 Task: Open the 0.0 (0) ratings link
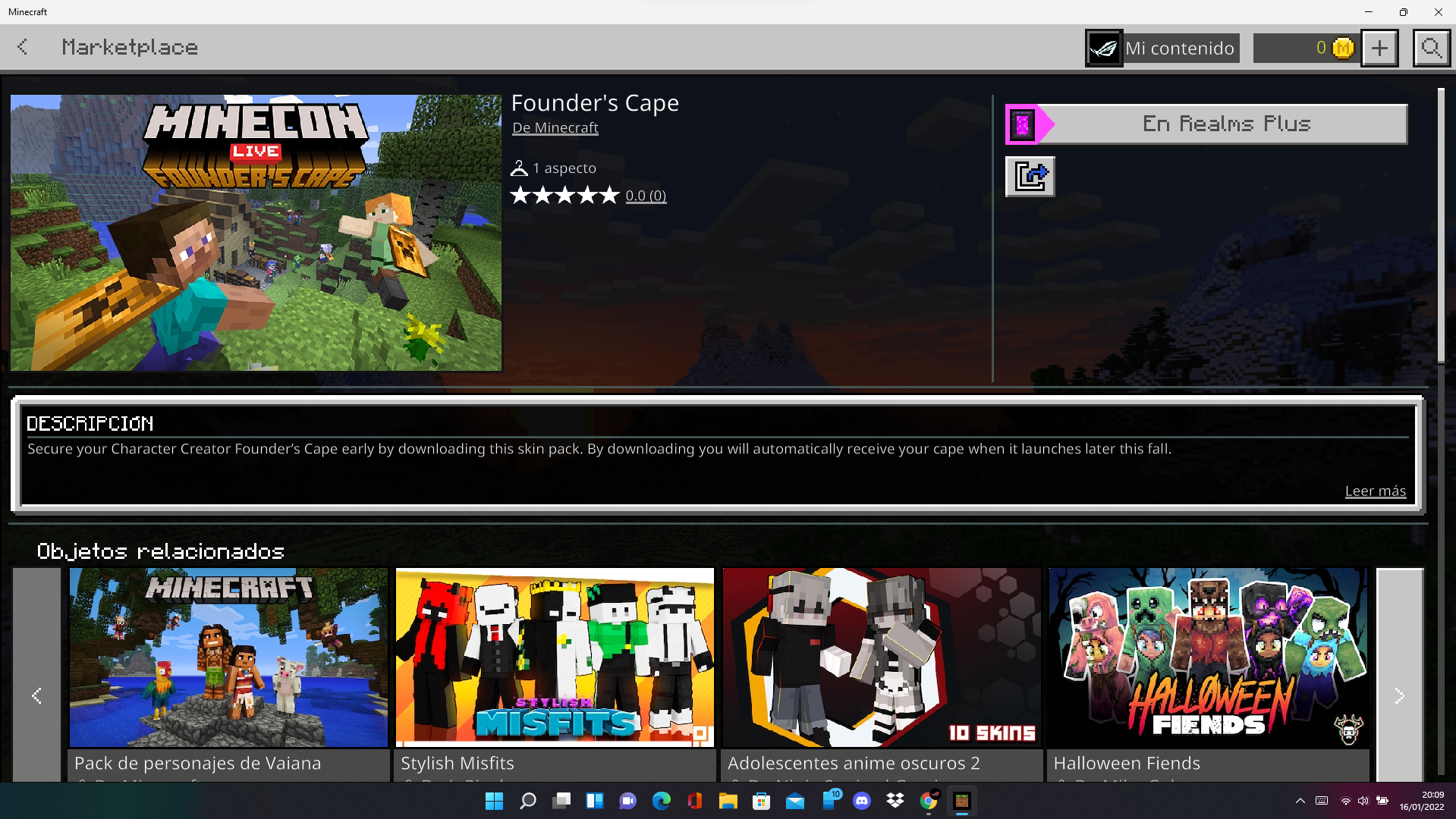[646, 196]
